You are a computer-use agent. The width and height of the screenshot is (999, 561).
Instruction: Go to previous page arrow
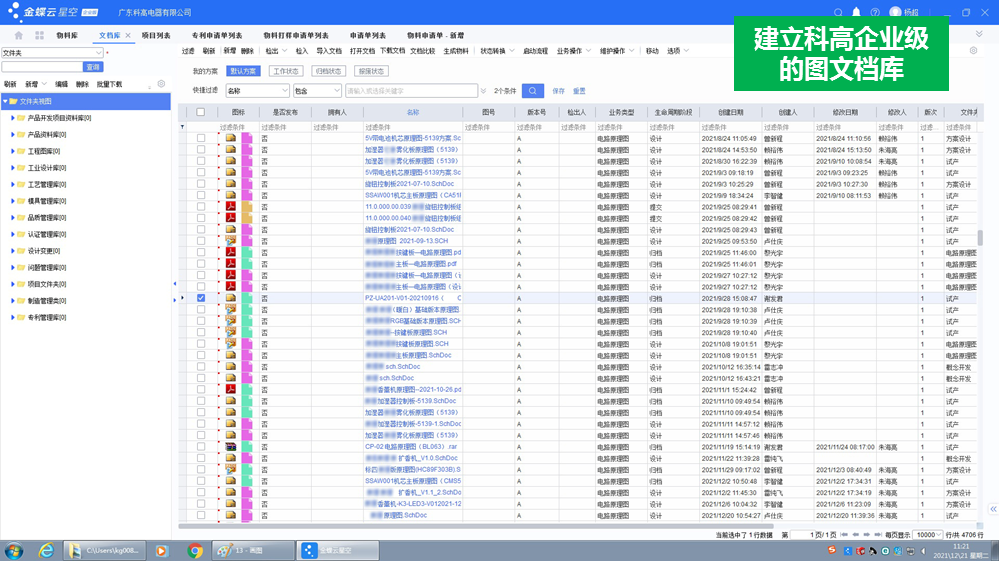pos(856,535)
